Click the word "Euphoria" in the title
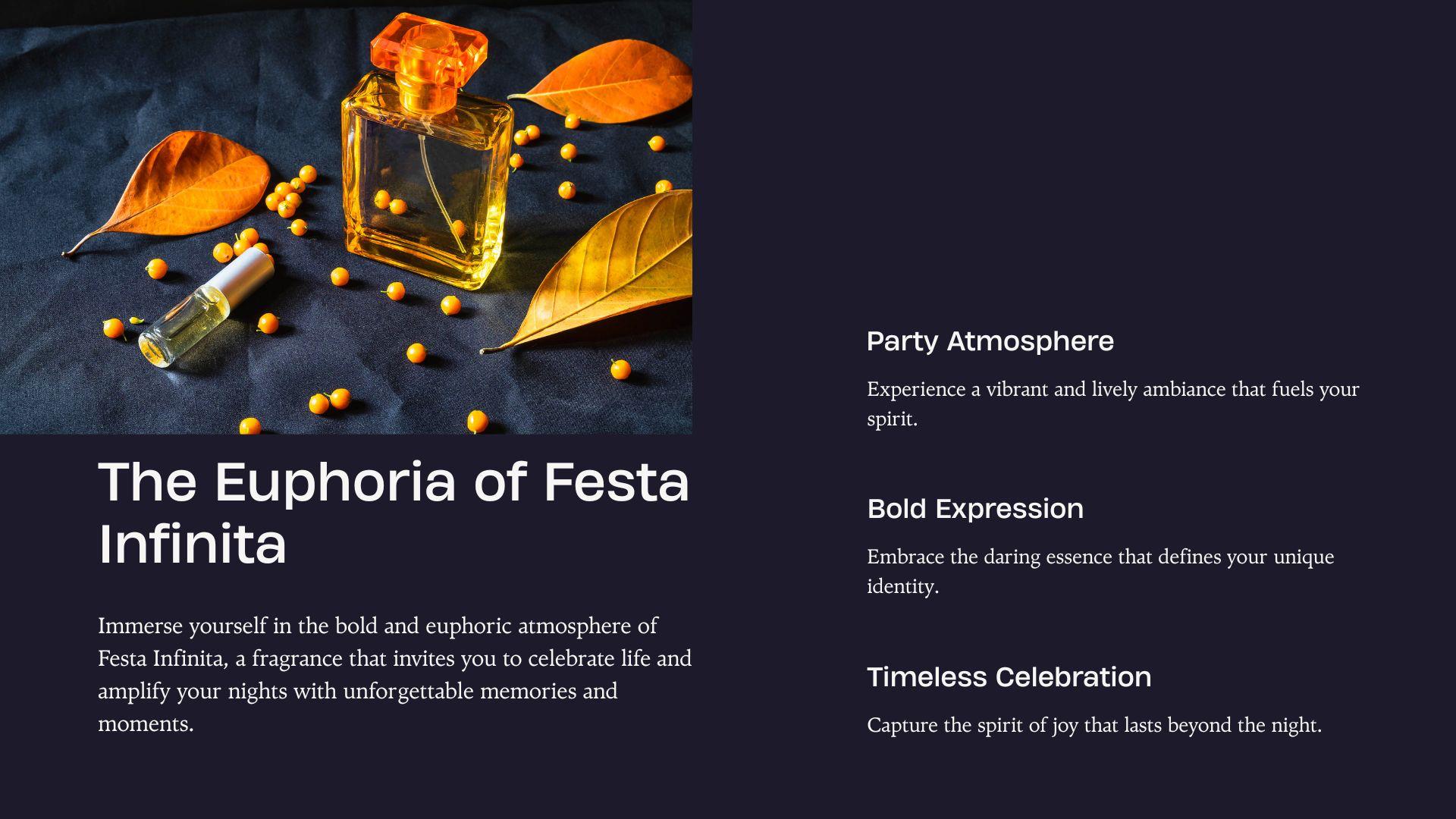 click(x=335, y=482)
